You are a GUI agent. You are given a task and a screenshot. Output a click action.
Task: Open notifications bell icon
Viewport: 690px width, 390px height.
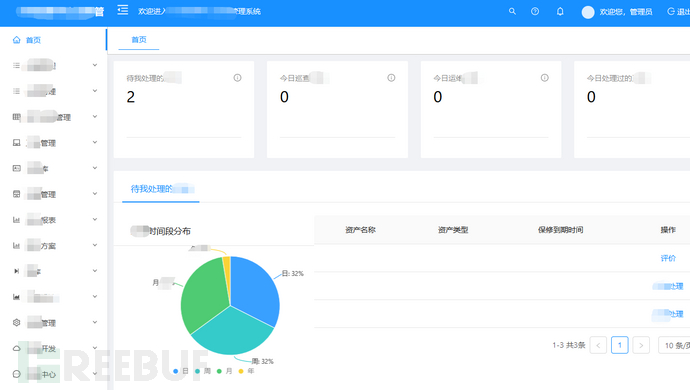(x=560, y=11)
